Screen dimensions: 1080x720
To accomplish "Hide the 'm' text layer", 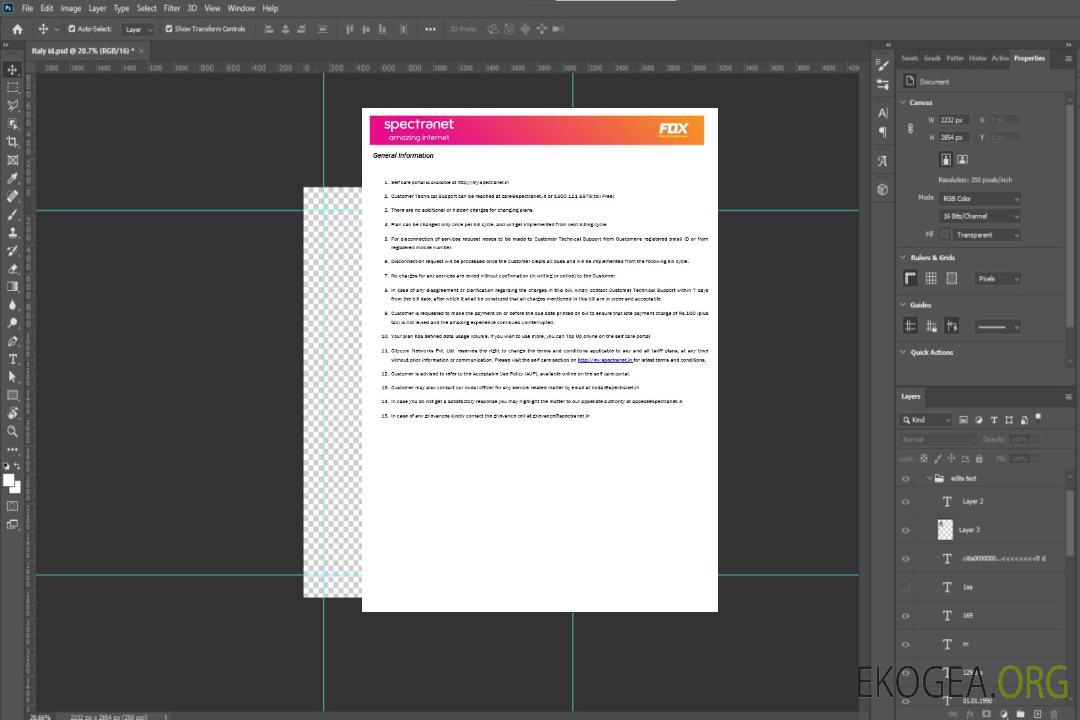I will point(906,645).
